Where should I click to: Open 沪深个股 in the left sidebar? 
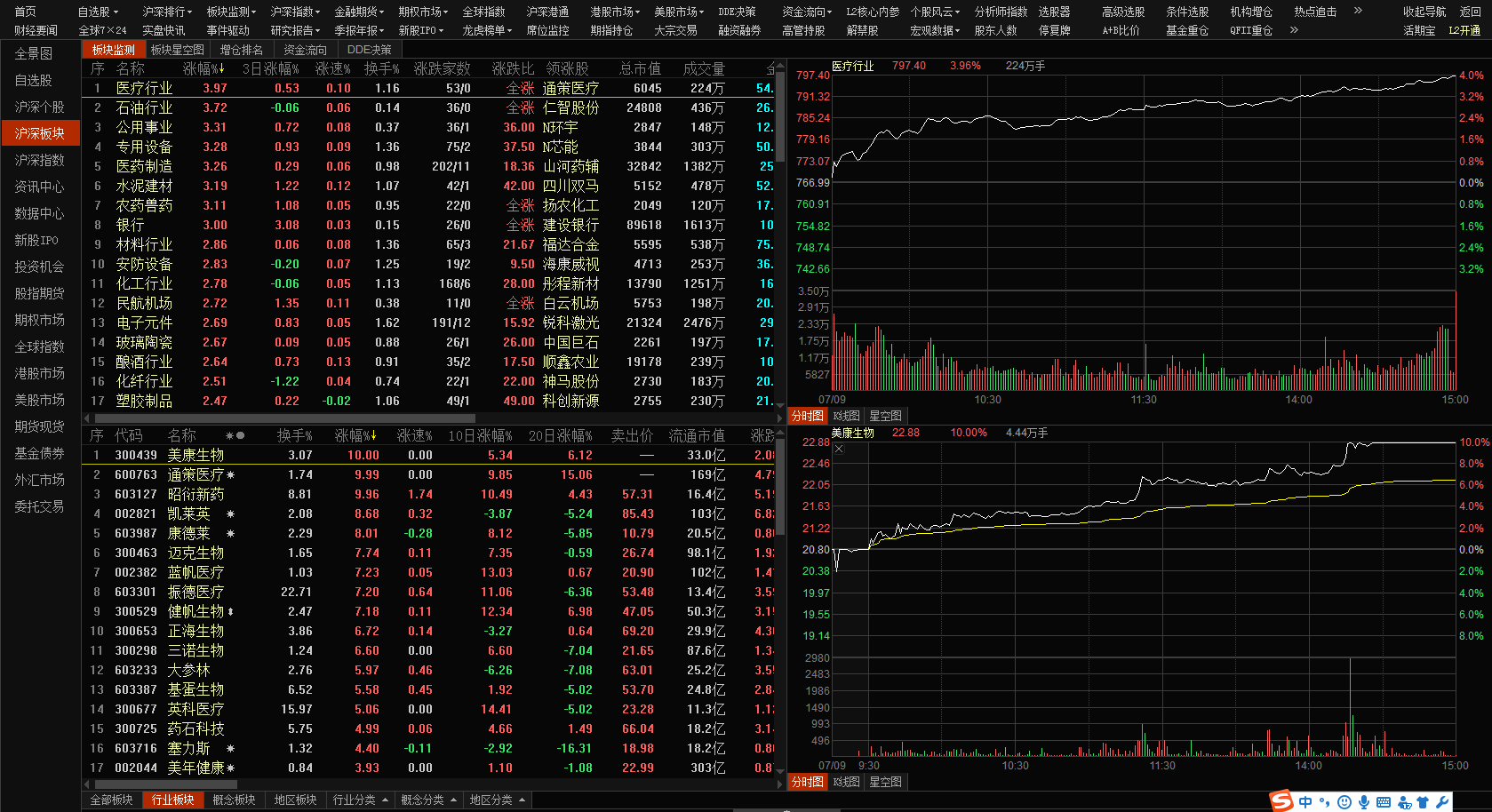(39, 107)
